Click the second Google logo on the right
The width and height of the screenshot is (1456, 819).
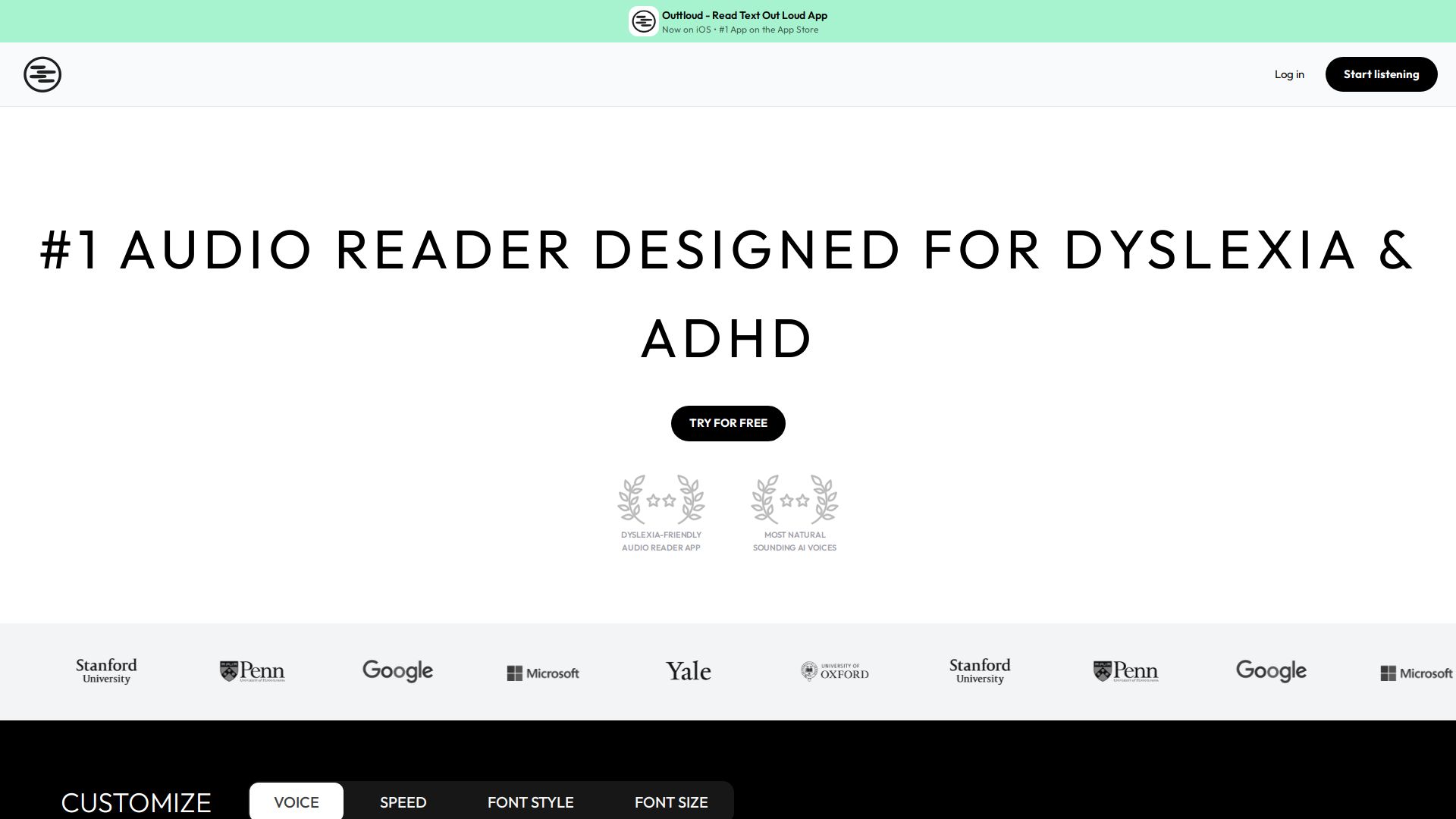click(x=1271, y=671)
